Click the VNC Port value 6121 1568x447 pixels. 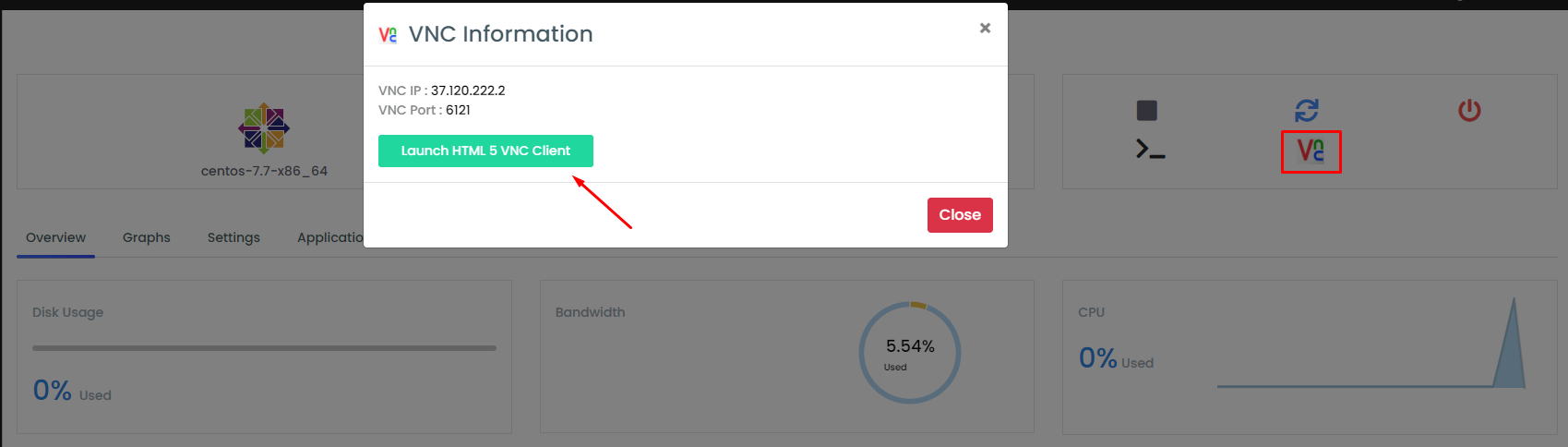pos(458,110)
